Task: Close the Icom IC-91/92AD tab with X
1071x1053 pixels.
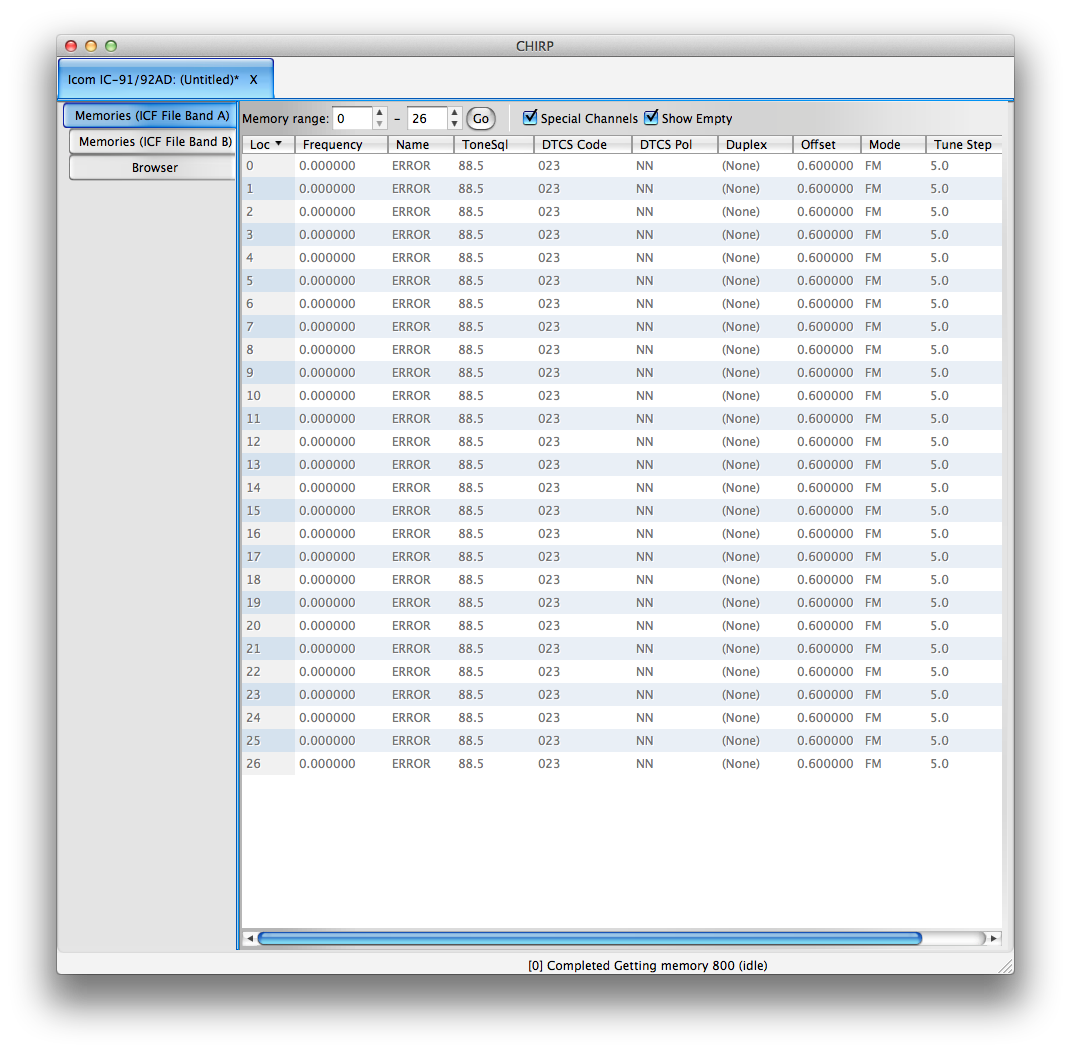Action: [253, 80]
